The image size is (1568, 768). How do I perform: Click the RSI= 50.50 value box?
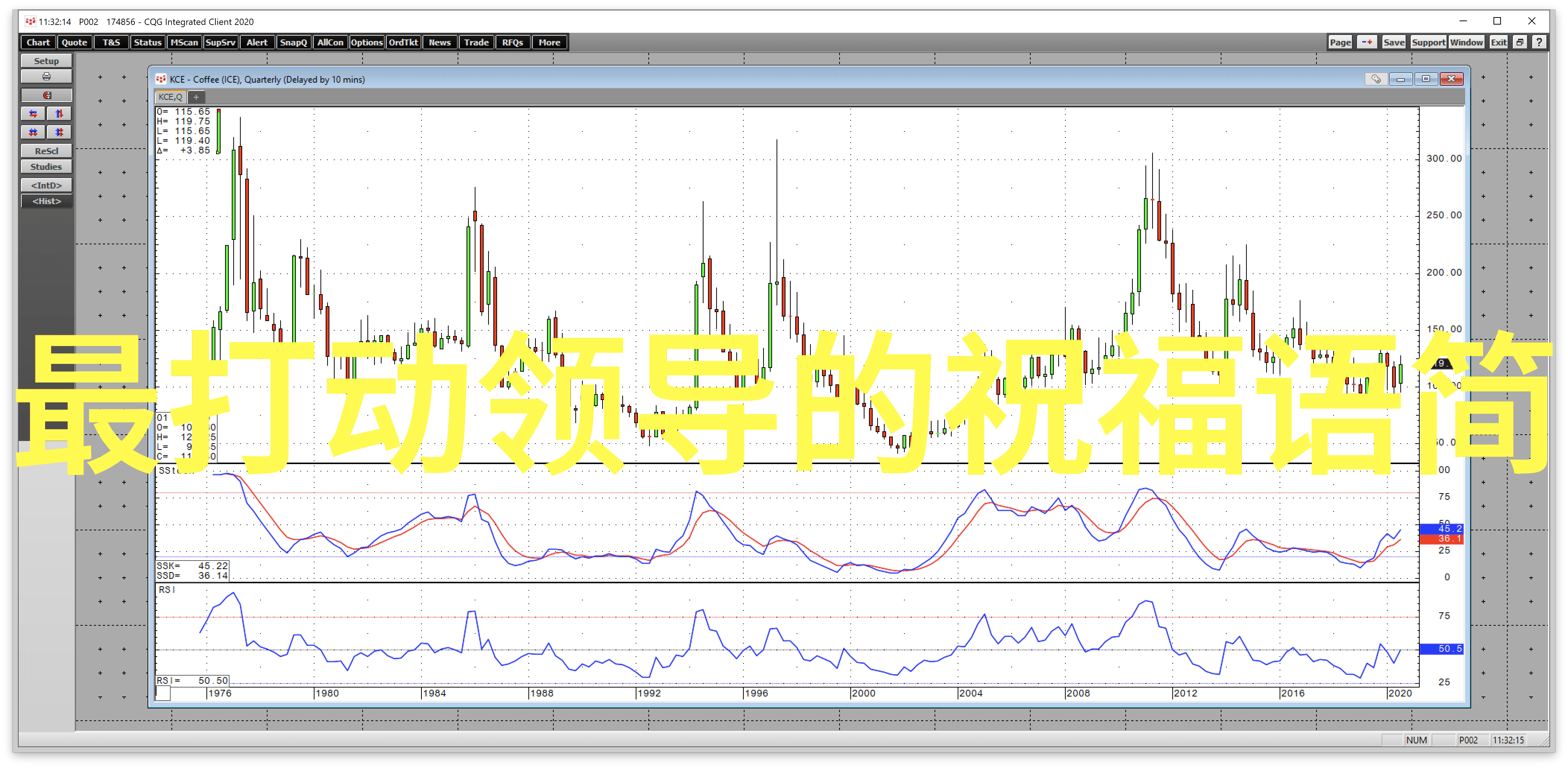click(x=192, y=681)
